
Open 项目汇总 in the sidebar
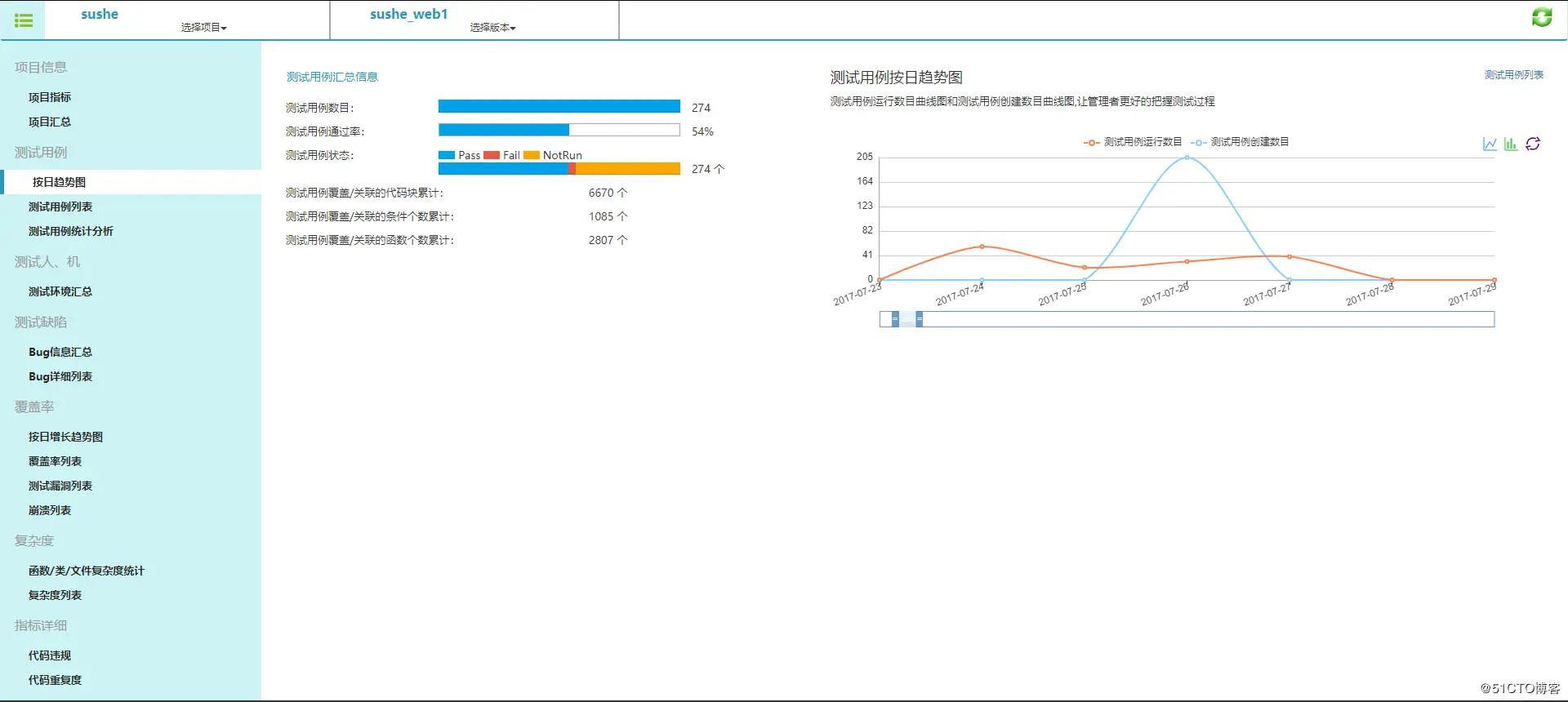(50, 122)
